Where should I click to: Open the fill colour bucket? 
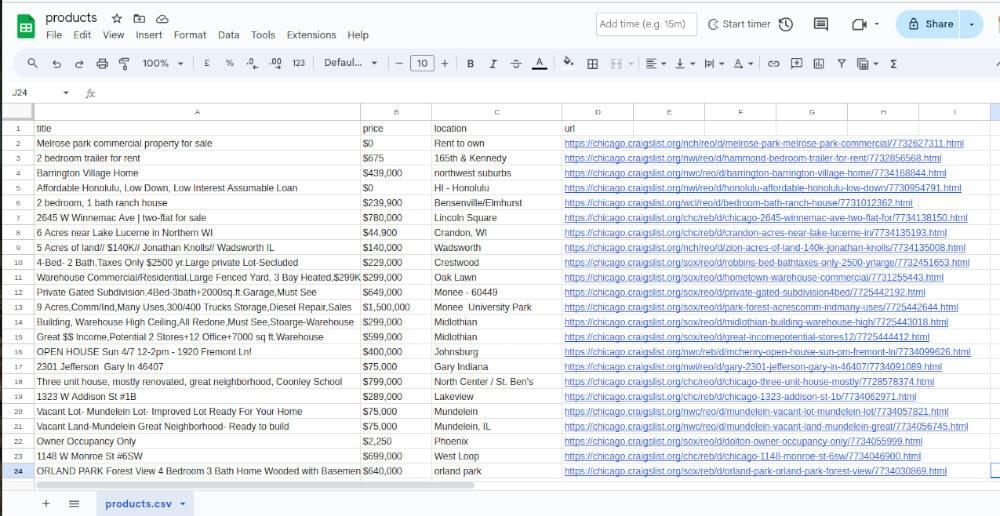click(568, 63)
